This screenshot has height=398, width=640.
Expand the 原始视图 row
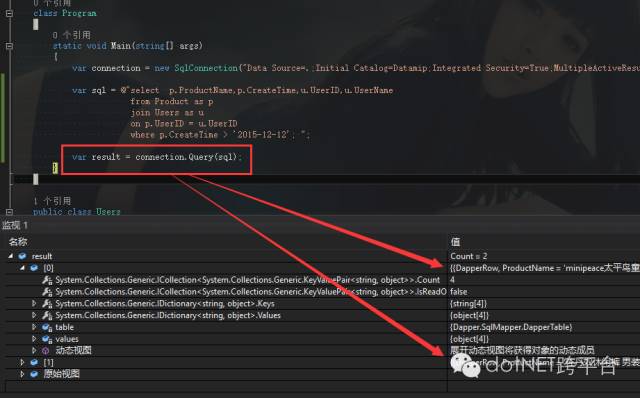point(22,374)
